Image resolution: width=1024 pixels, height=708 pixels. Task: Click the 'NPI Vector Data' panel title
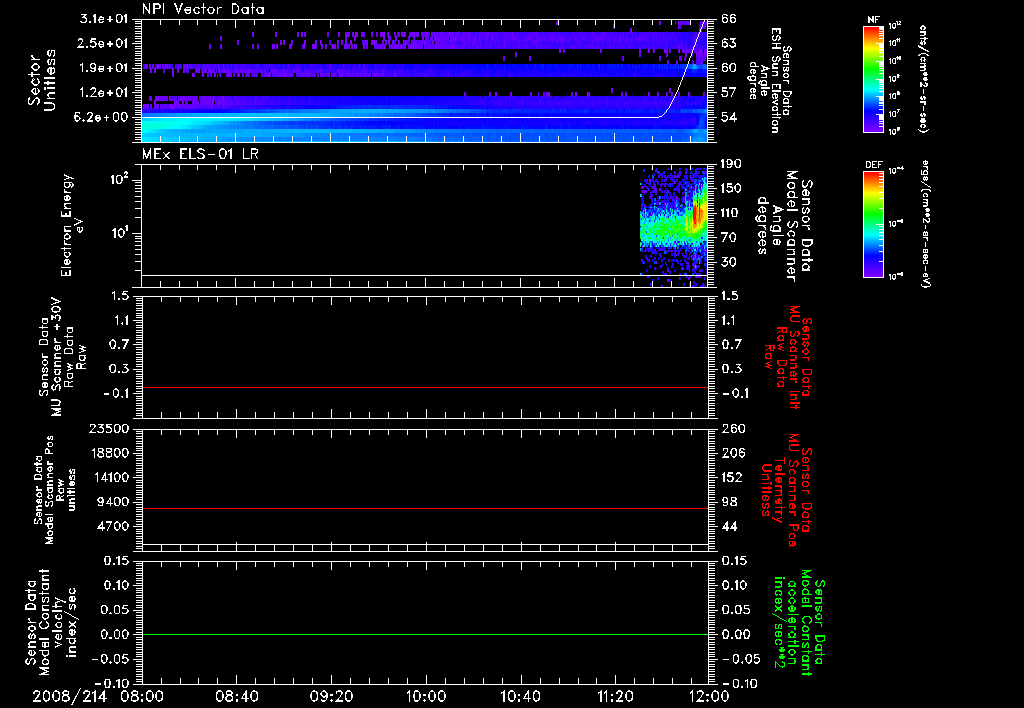pyautogui.click(x=203, y=9)
